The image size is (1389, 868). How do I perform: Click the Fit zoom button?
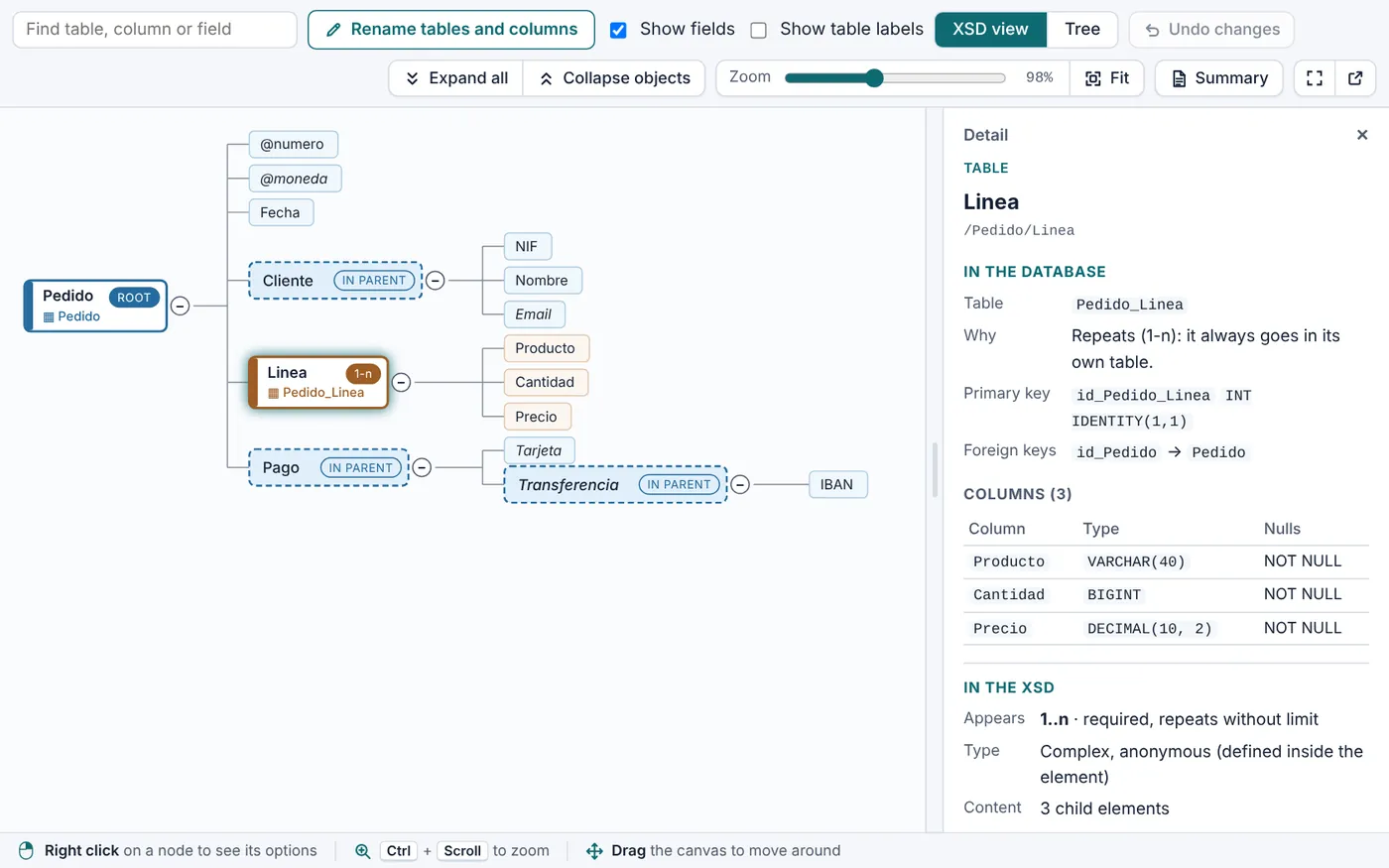[x=1107, y=78]
